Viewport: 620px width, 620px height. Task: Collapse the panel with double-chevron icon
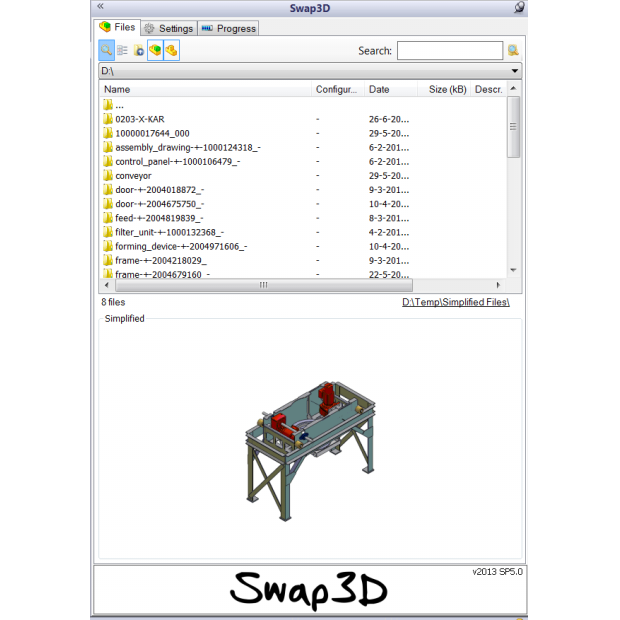click(100, 6)
